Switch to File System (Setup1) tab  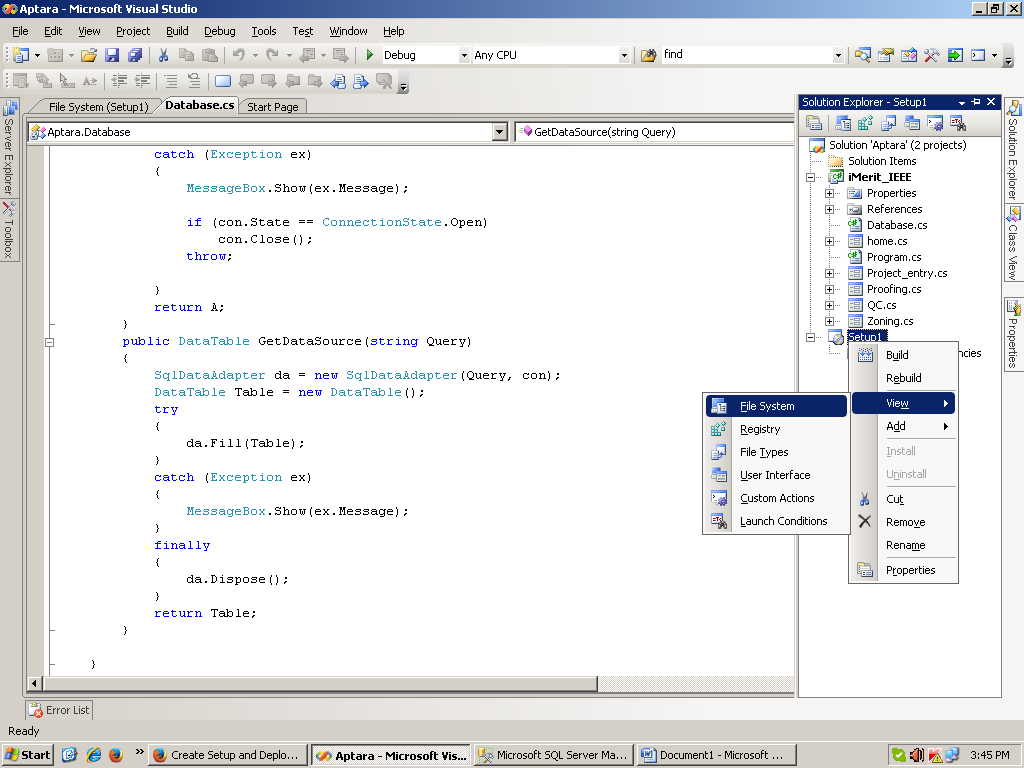[x=99, y=106]
